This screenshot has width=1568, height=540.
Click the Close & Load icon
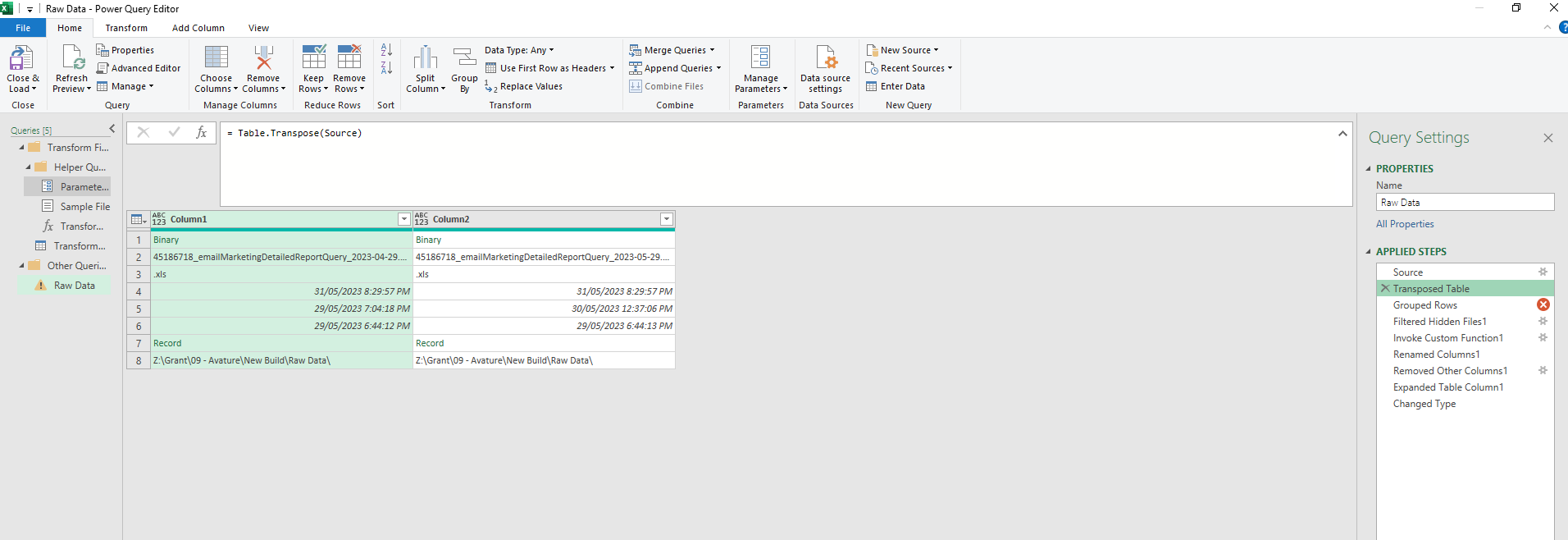pos(21,58)
